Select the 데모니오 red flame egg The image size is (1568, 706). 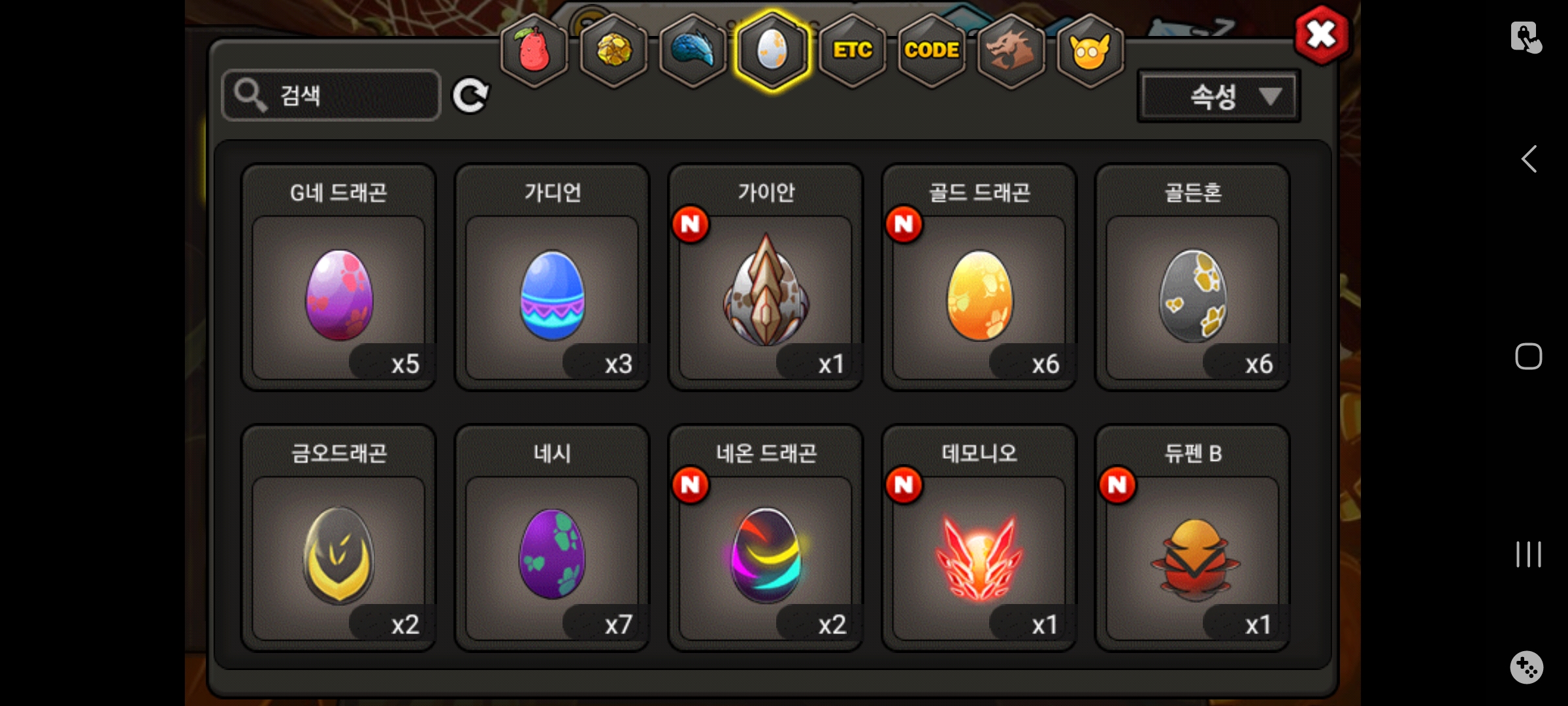(x=979, y=538)
